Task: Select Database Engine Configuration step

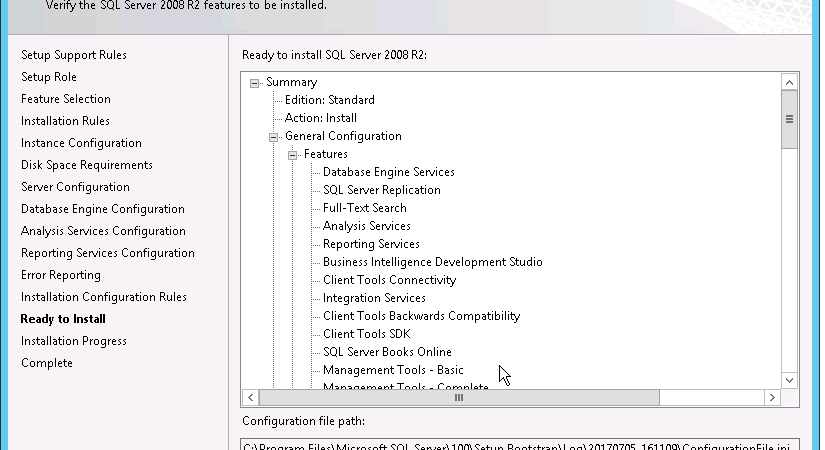Action: point(103,209)
